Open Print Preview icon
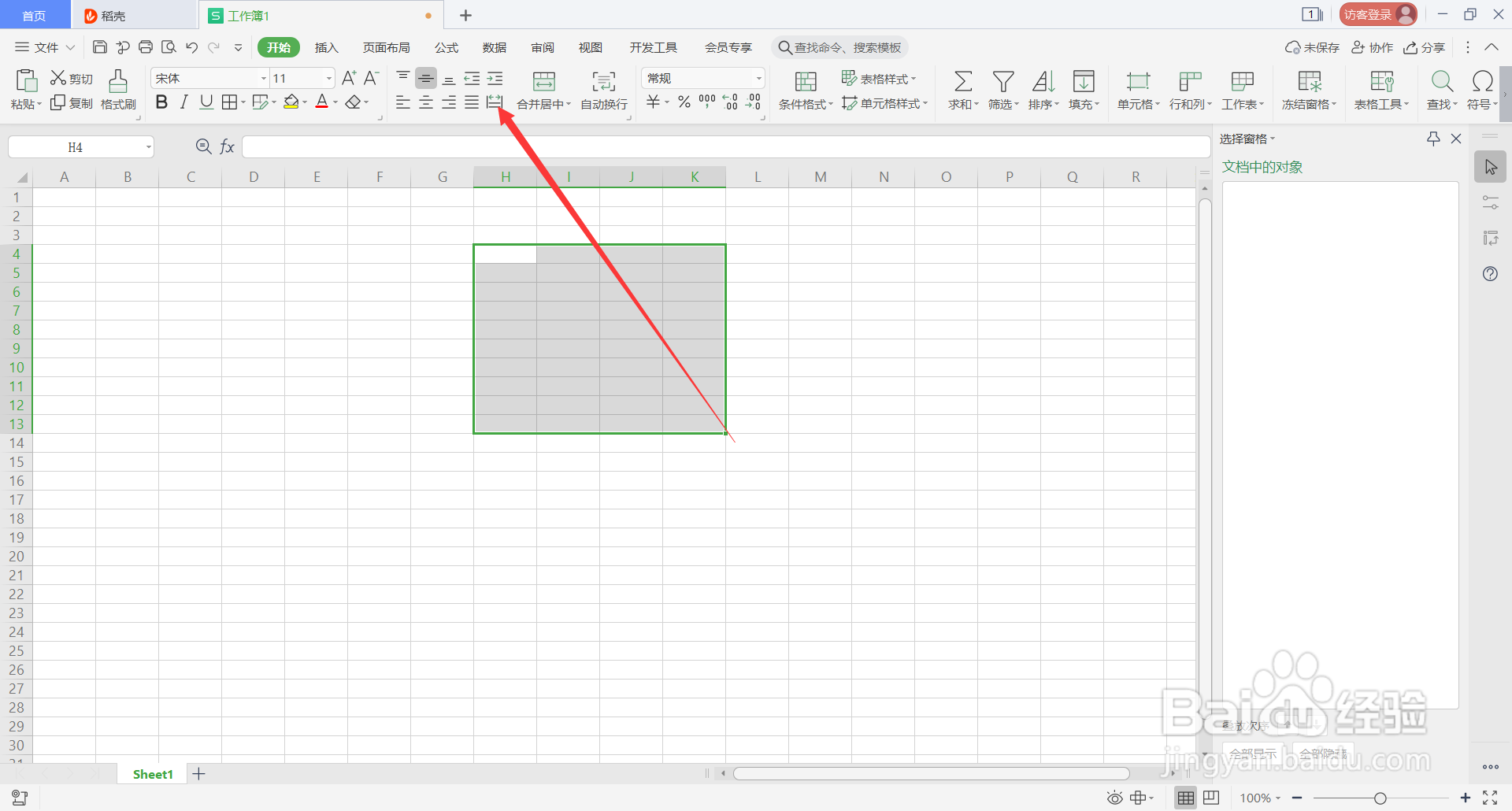 tap(169, 47)
